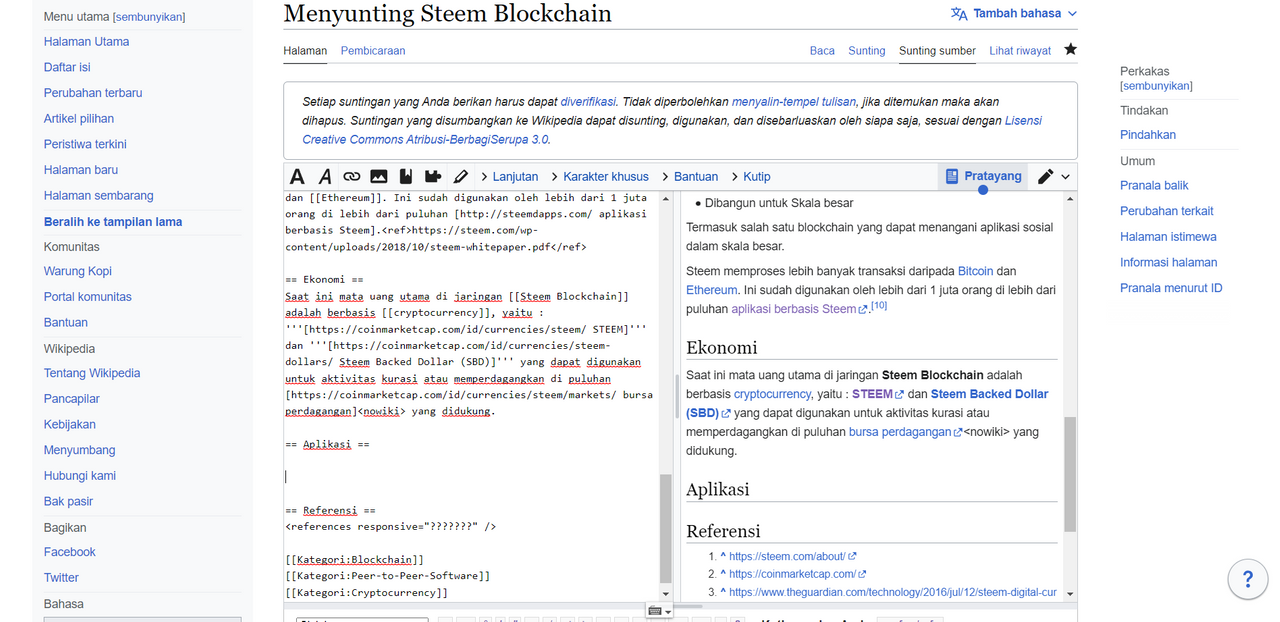This screenshot has width=1280, height=622.
Task: Click in the wikitext editor below Aplikasi heading
Action: click(470, 477)
